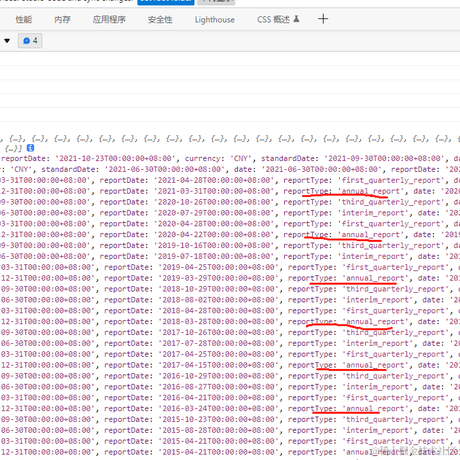Select the 安全性 tab
Image resolution: width=460 pixels, height=460 pixels.
tap(160, 20)
